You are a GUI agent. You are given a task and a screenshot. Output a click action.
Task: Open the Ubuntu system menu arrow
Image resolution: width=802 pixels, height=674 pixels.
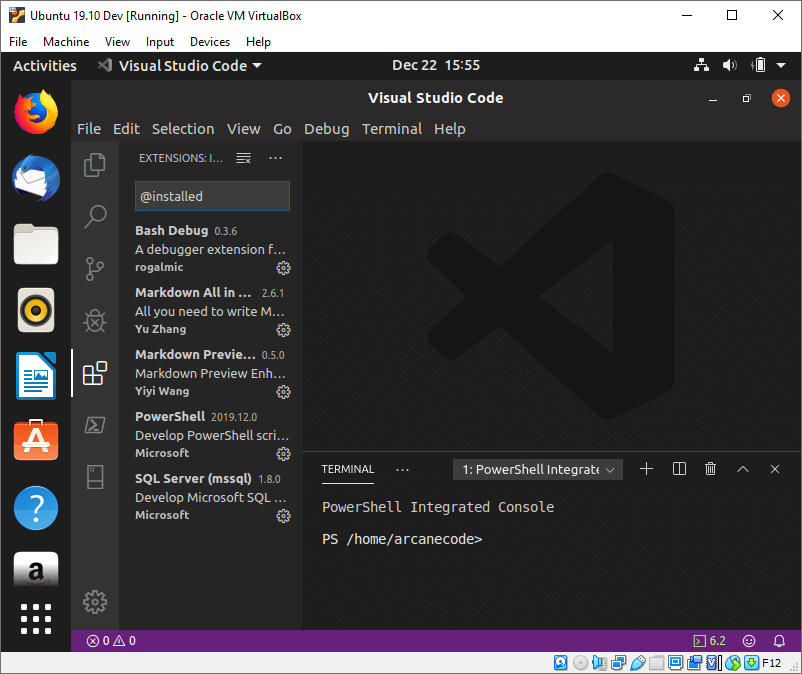click(x=781, y=65)
